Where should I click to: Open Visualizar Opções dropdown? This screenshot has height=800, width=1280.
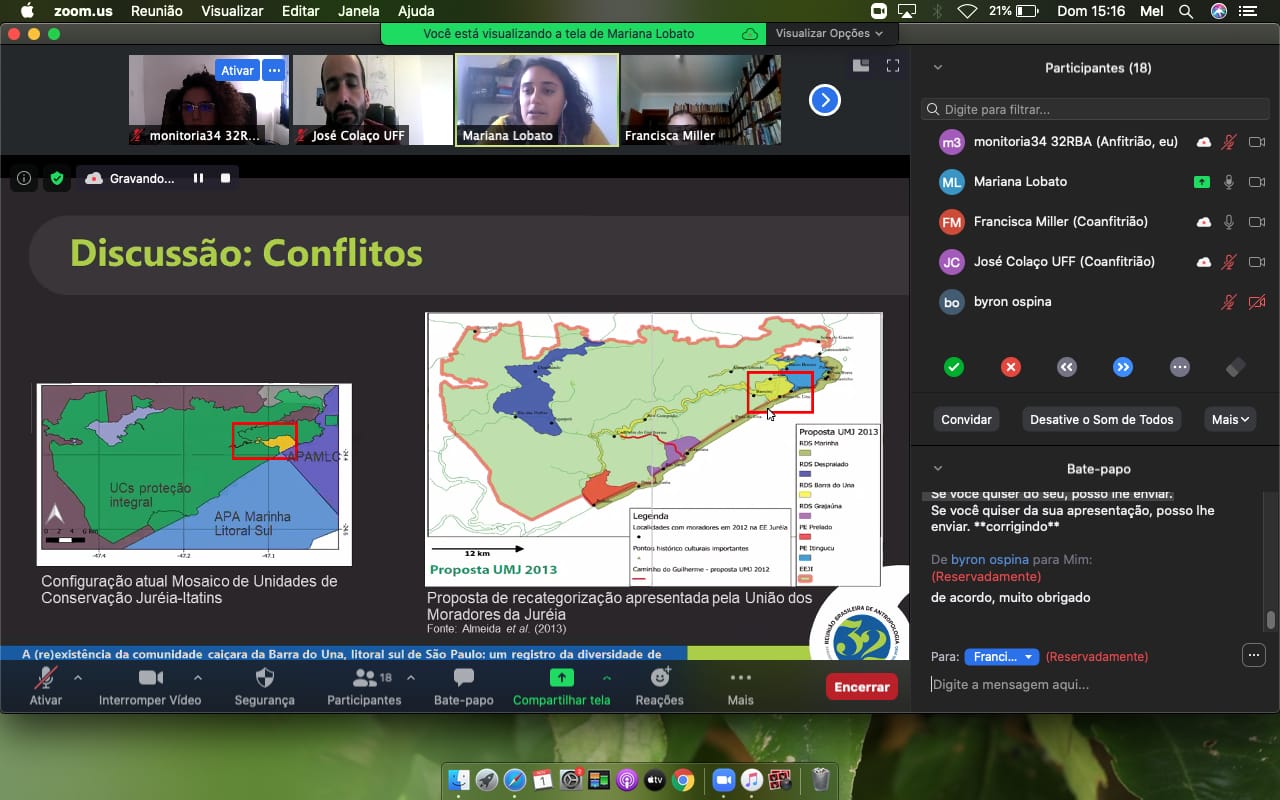830,33
